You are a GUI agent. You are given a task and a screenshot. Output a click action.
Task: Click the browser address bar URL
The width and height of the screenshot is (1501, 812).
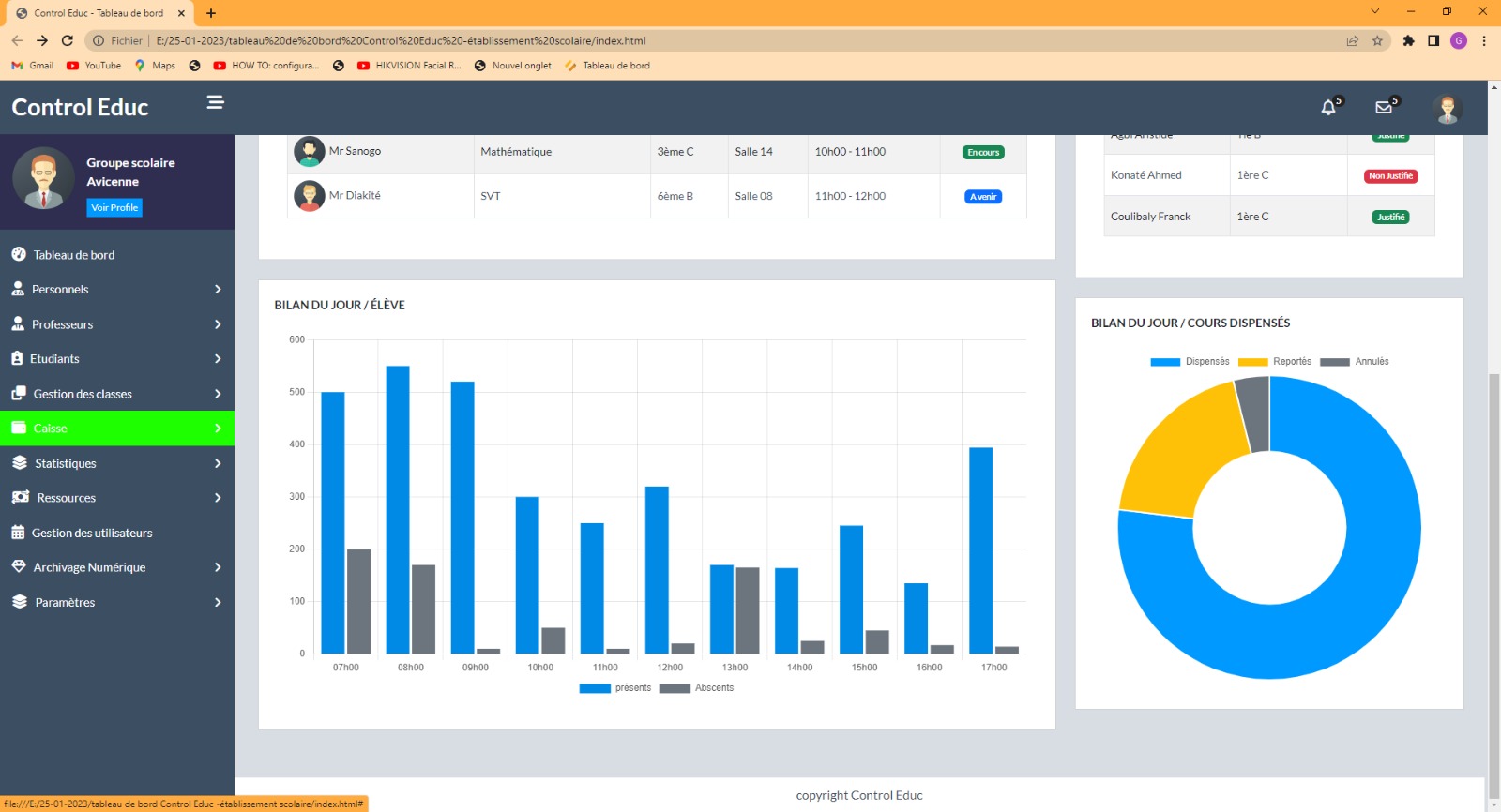click(x=401, y=40)
